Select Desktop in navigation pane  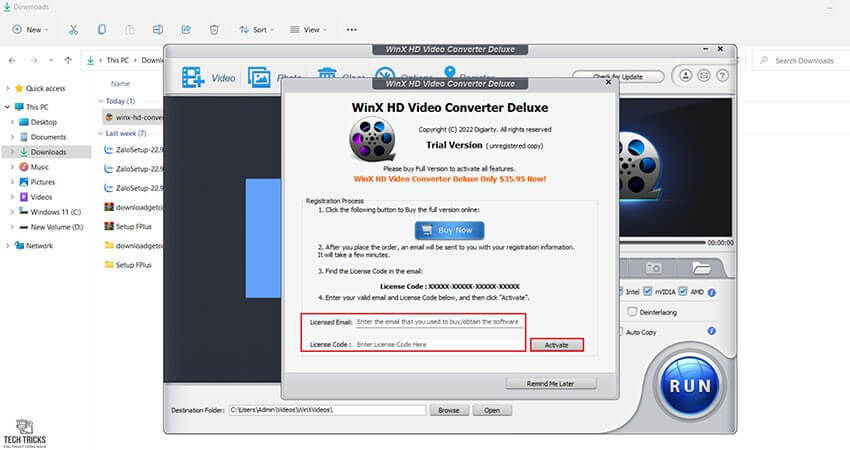pyautogui.click(x=43, y=122)
